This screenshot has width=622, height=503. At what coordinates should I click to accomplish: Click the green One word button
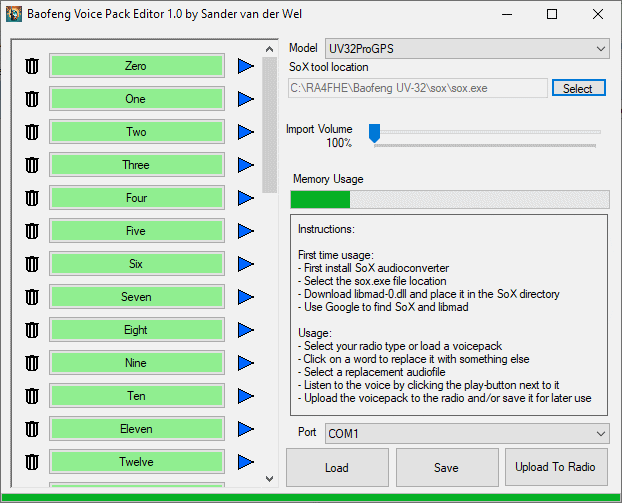click(137, 99)
